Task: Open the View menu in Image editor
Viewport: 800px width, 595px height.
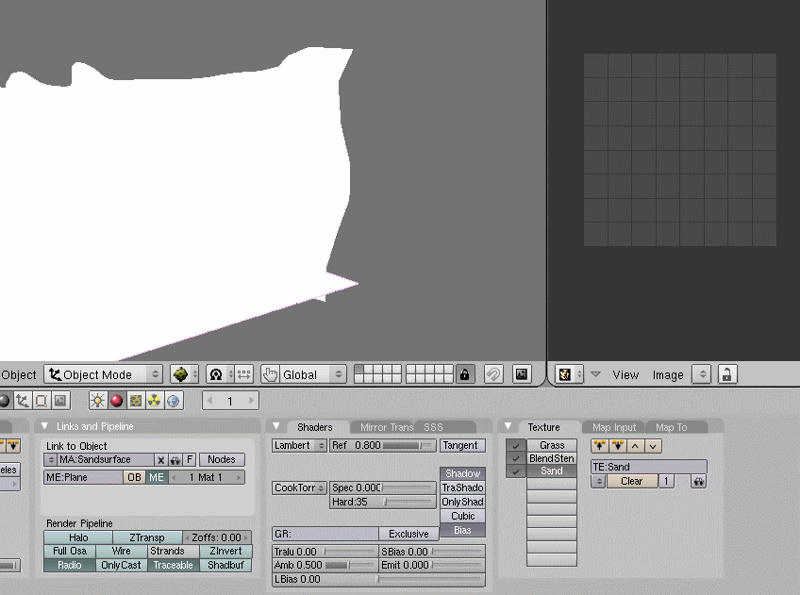Action: (x=626, y=375)
